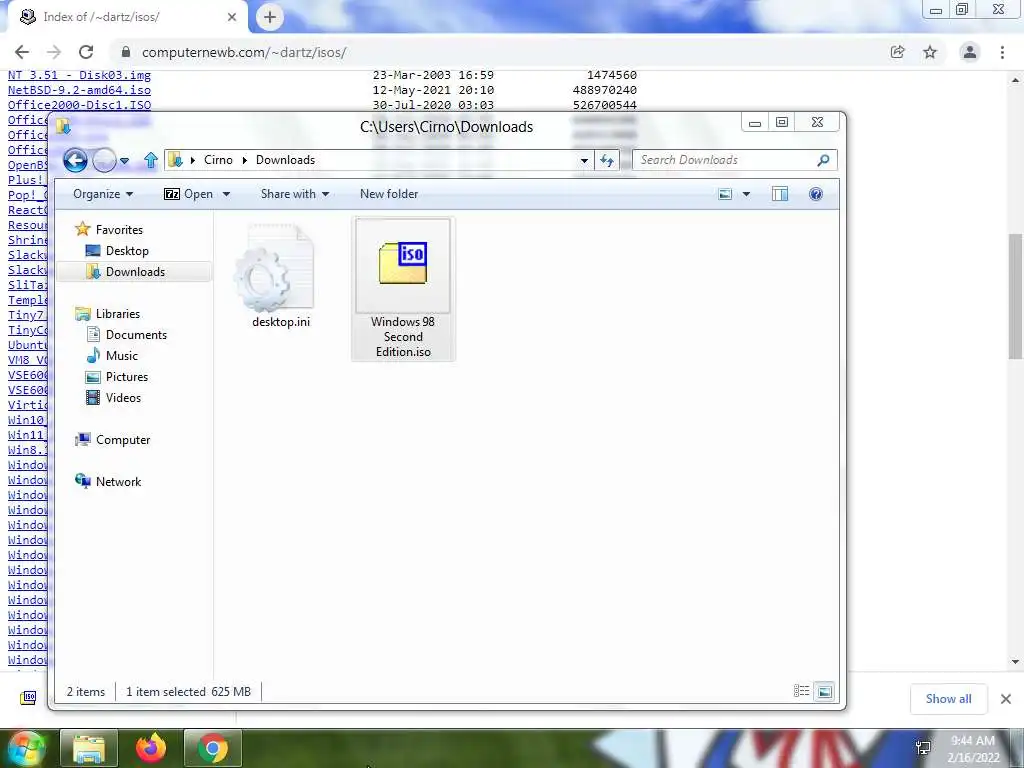The image size is (1024, 768).
Task: Open the Videos library
Action: [x=114, y=398]
